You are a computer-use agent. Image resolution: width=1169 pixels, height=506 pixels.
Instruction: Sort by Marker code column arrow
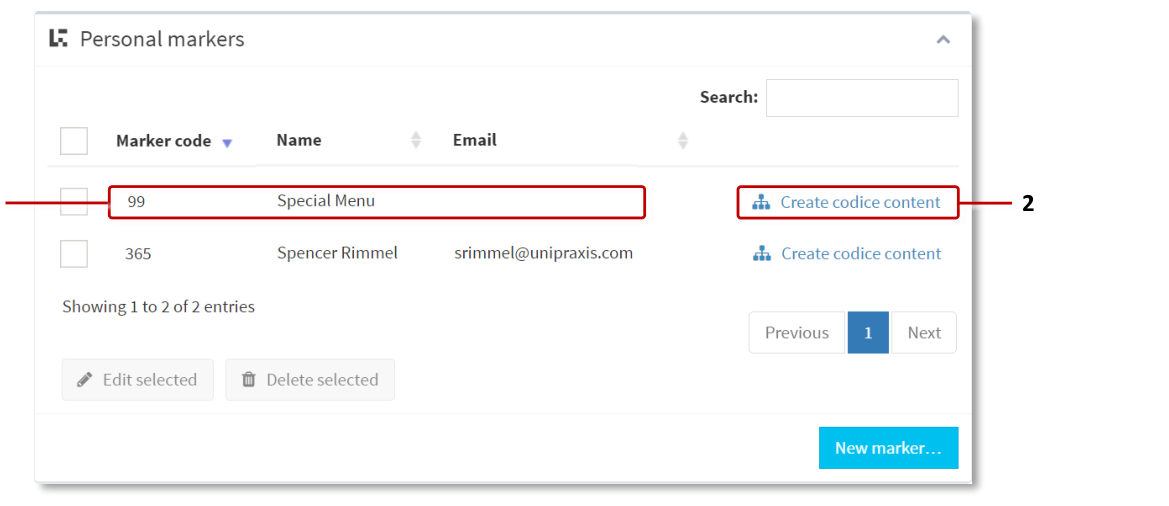click(x=227, y=143)
